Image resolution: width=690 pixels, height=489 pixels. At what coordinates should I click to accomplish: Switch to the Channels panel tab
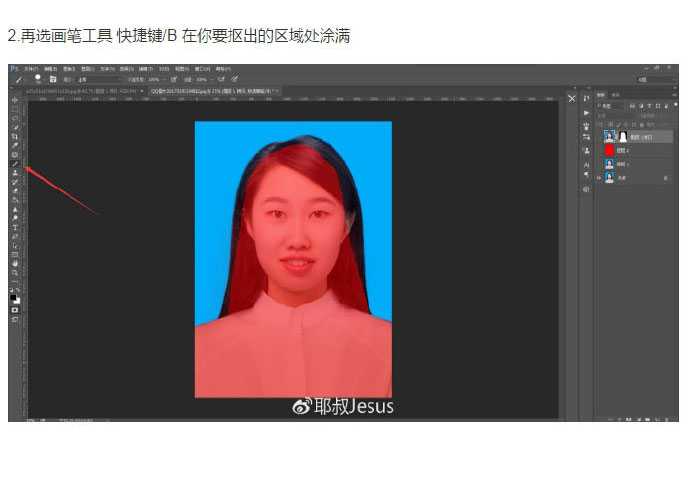tap(615, 95)
